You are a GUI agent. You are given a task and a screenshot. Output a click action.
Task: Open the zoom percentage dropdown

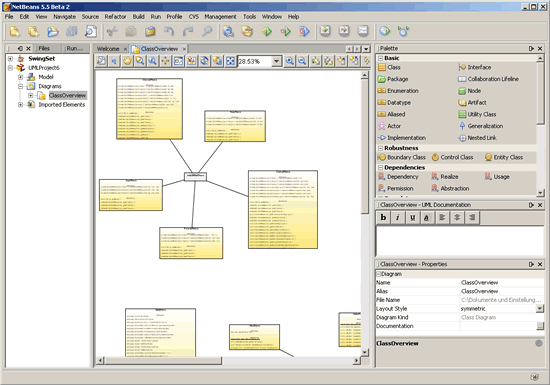(x=276, y=61)
